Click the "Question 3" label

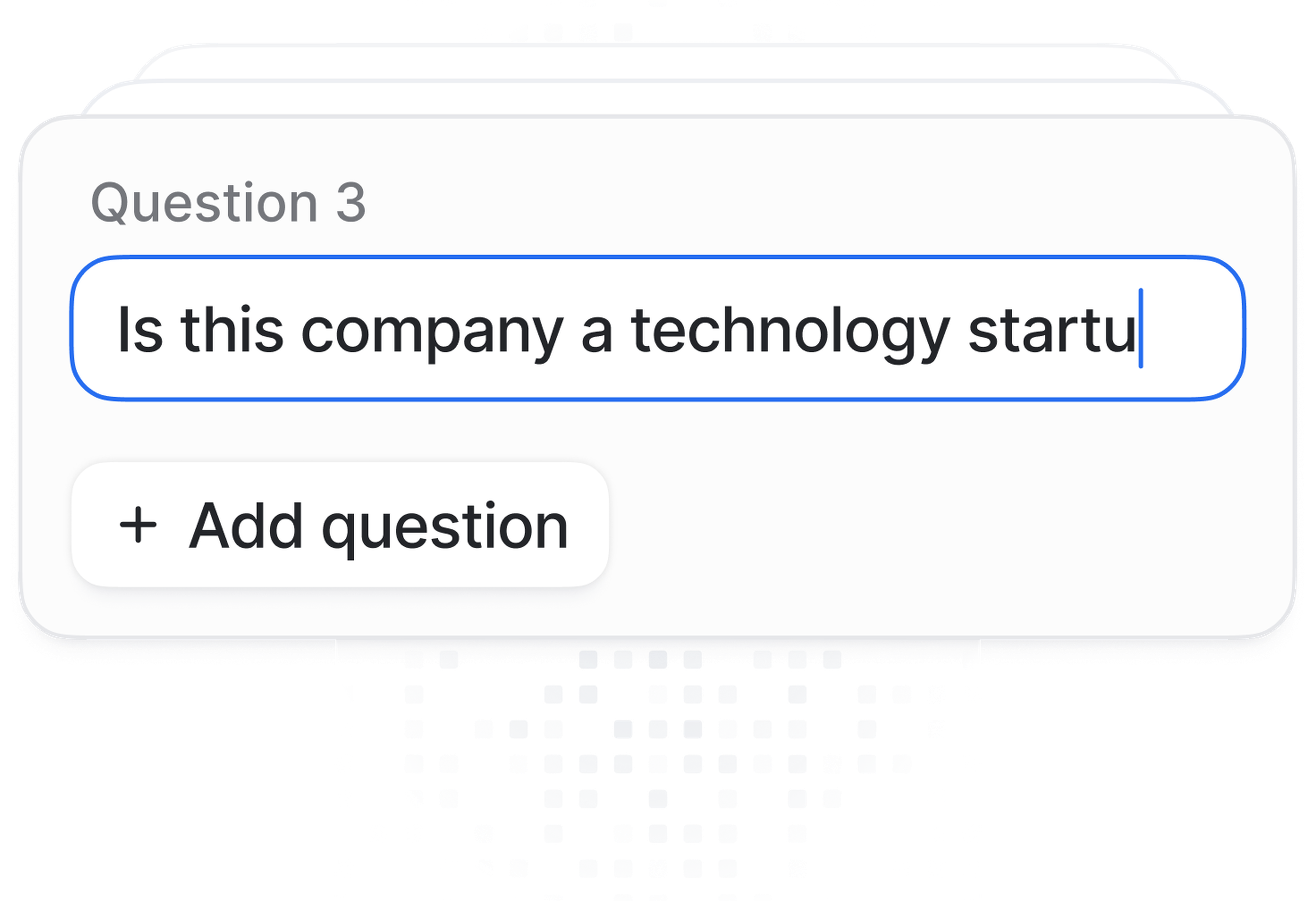[228, 202]
